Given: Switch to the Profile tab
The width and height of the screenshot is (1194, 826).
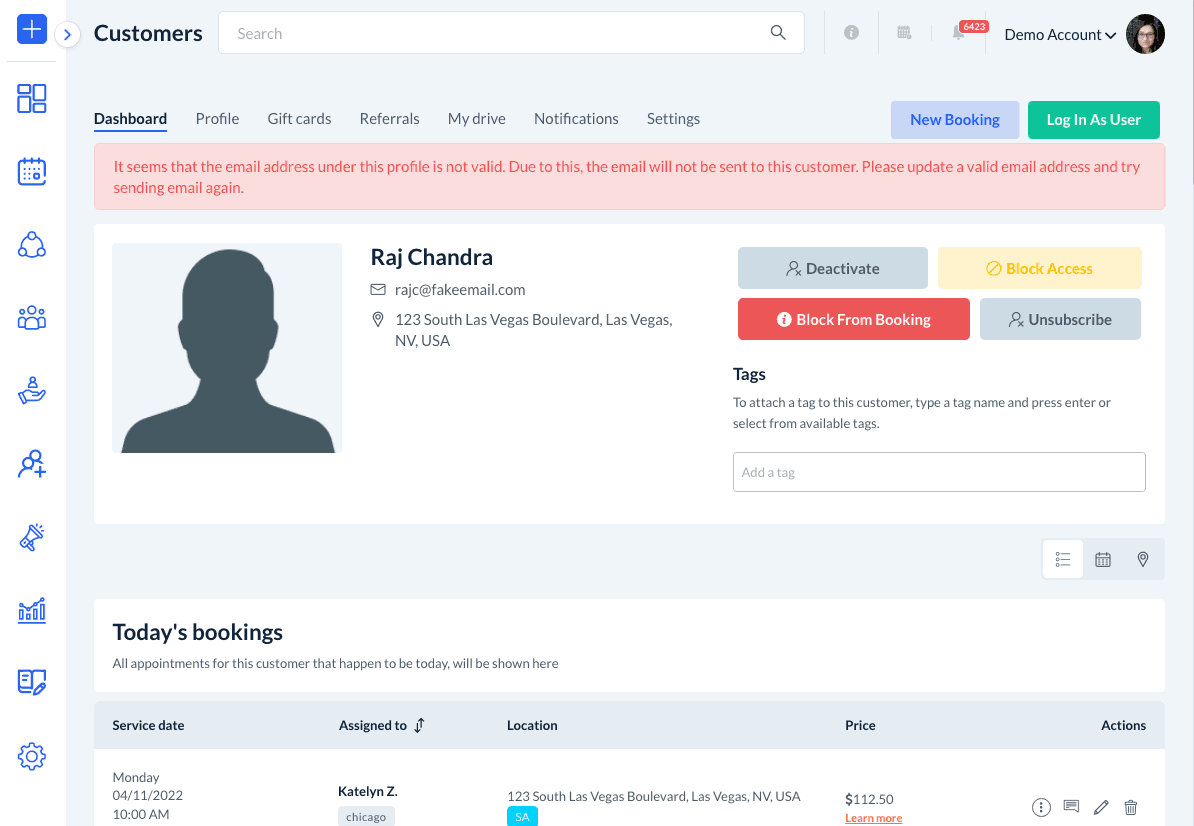Looking at the screenshot, I should [217, 119].
